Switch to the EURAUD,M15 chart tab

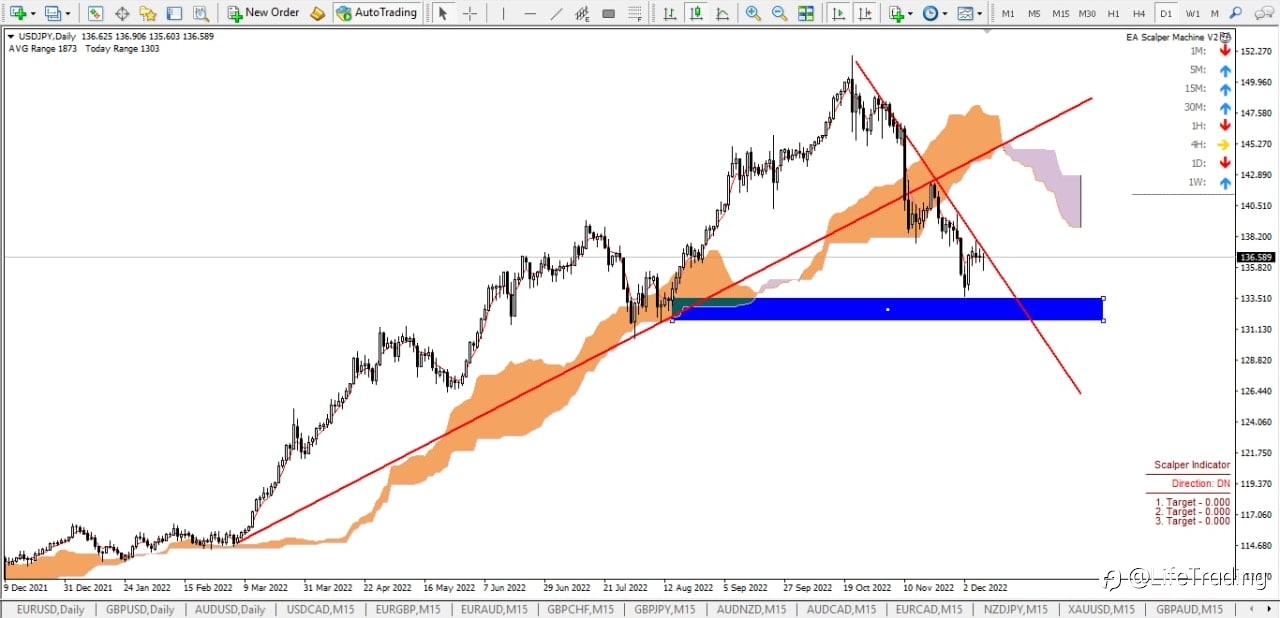tap(494, 609)
